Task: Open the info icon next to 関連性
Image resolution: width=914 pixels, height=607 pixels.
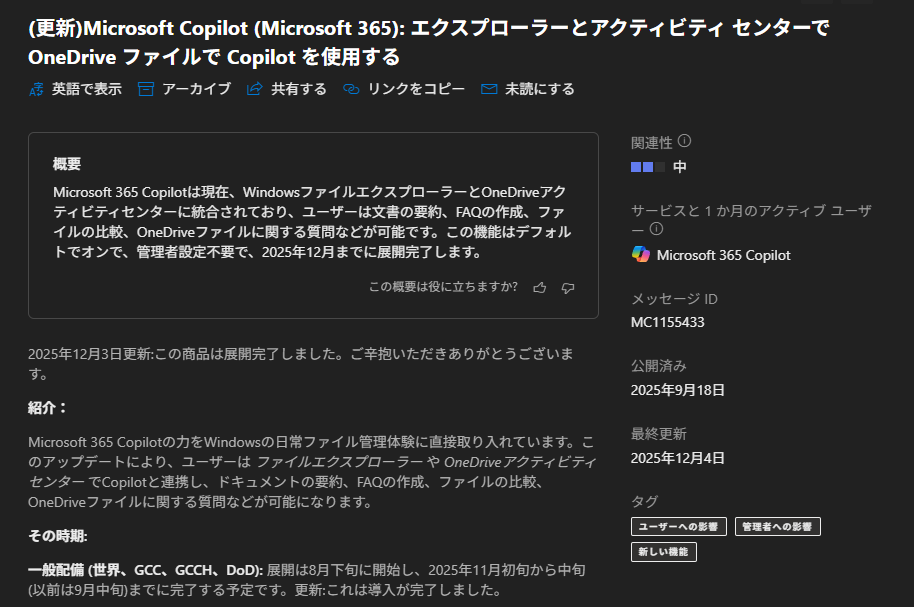Action: pos(685,142)
